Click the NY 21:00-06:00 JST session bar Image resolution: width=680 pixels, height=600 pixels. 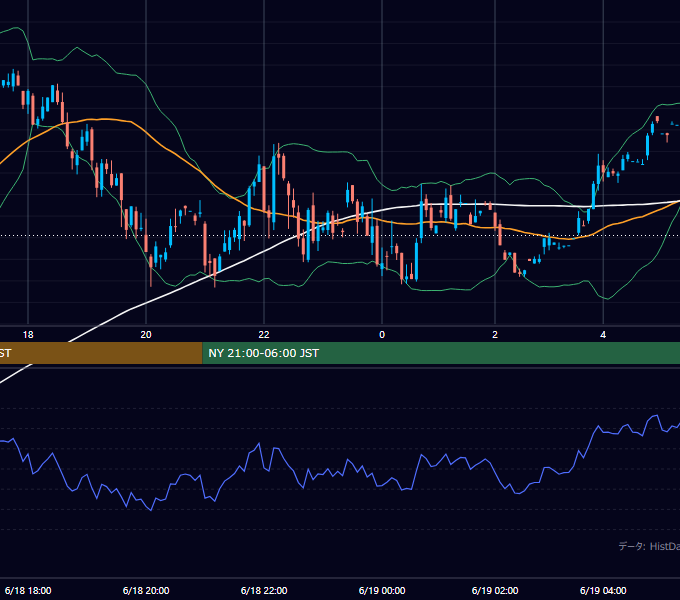[x=441, y=353]
